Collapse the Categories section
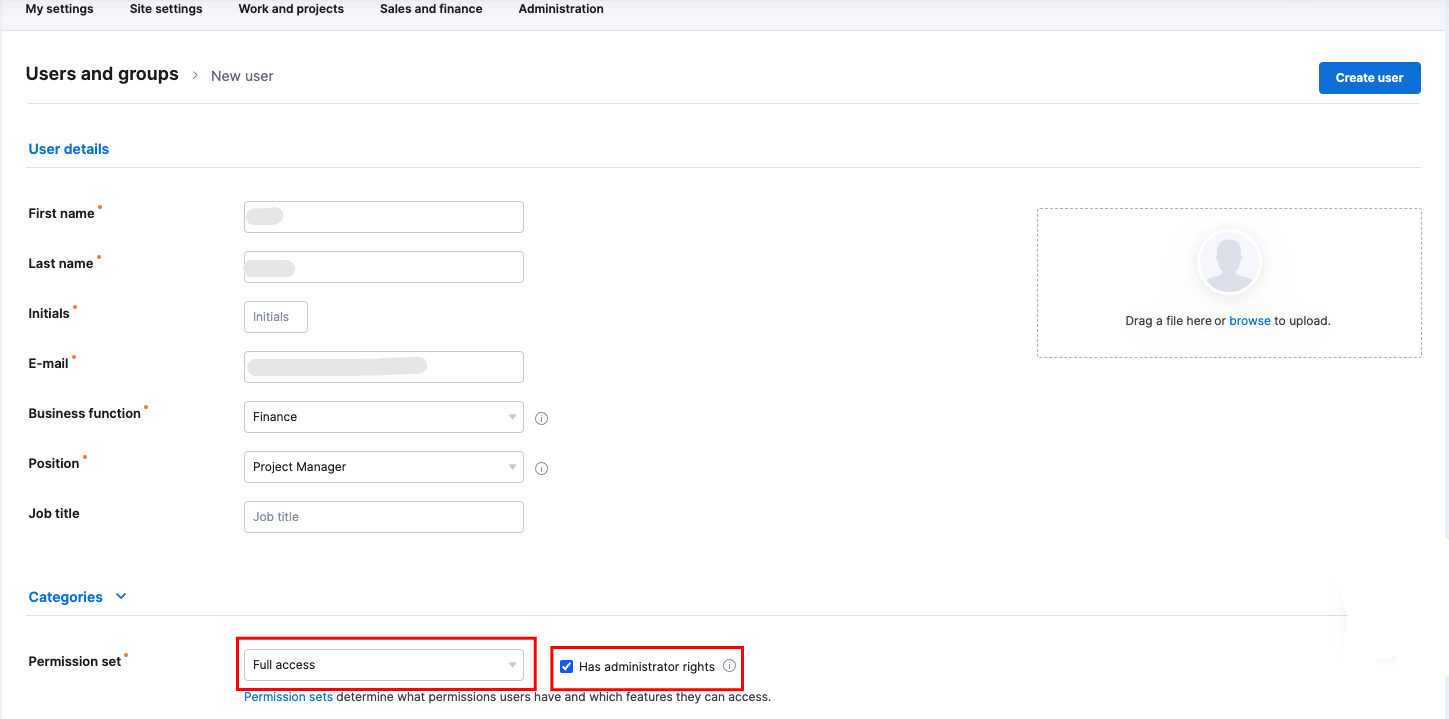 click(x=120, y=596)
